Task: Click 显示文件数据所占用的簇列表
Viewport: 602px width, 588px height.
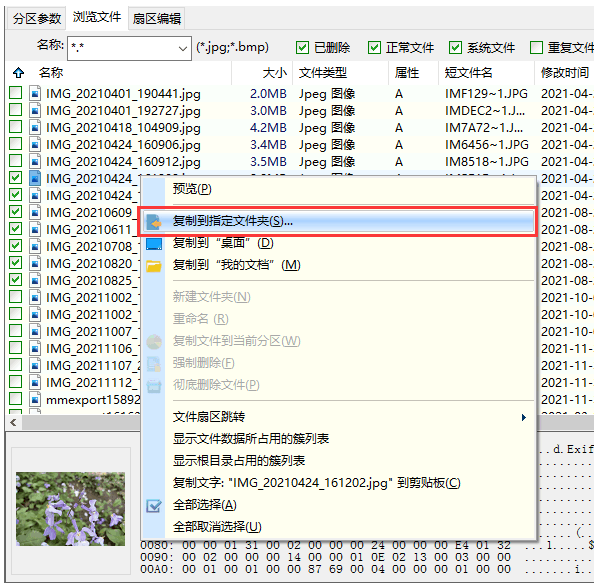Action: coord(251,439)
